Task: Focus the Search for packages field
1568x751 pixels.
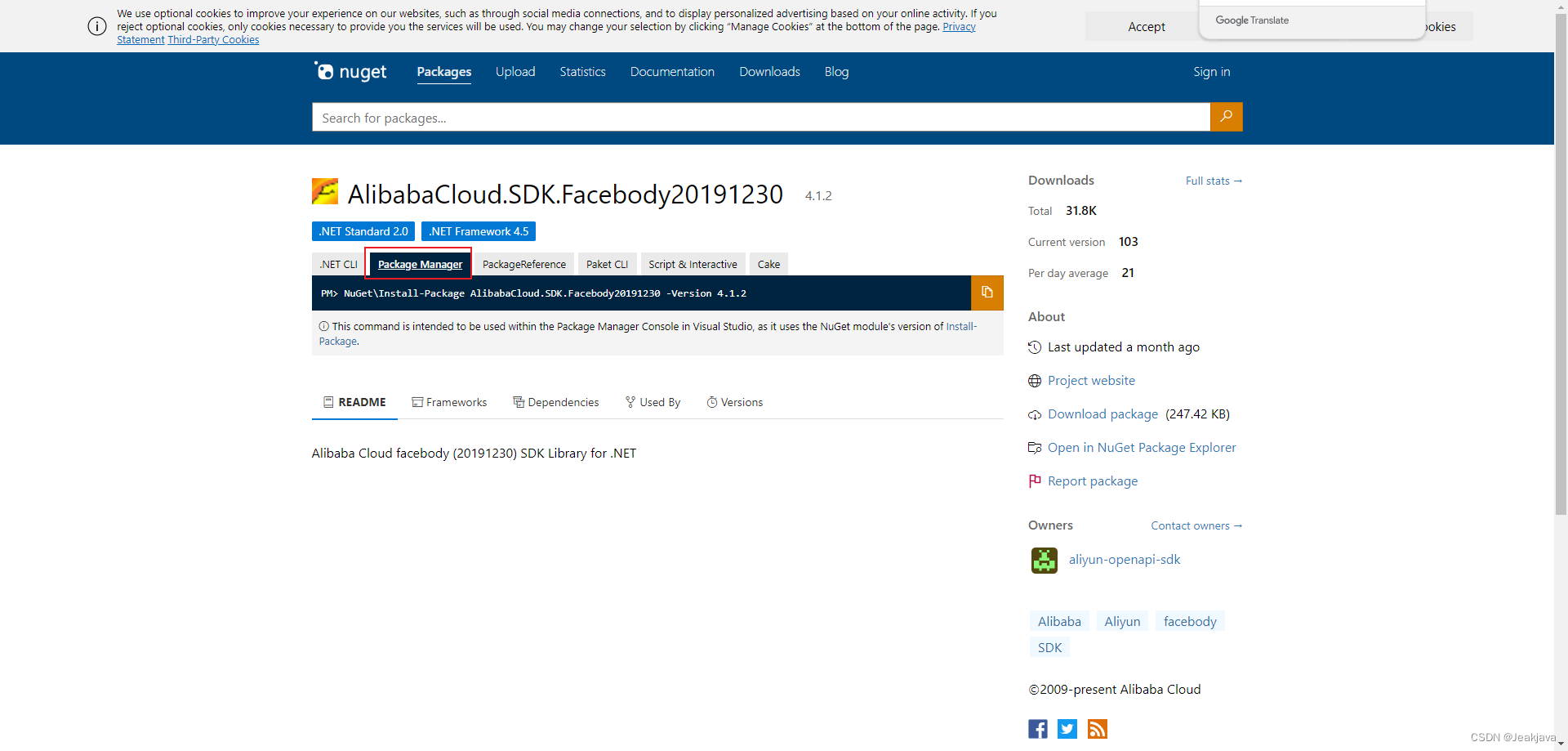Action: coord(760,117)
